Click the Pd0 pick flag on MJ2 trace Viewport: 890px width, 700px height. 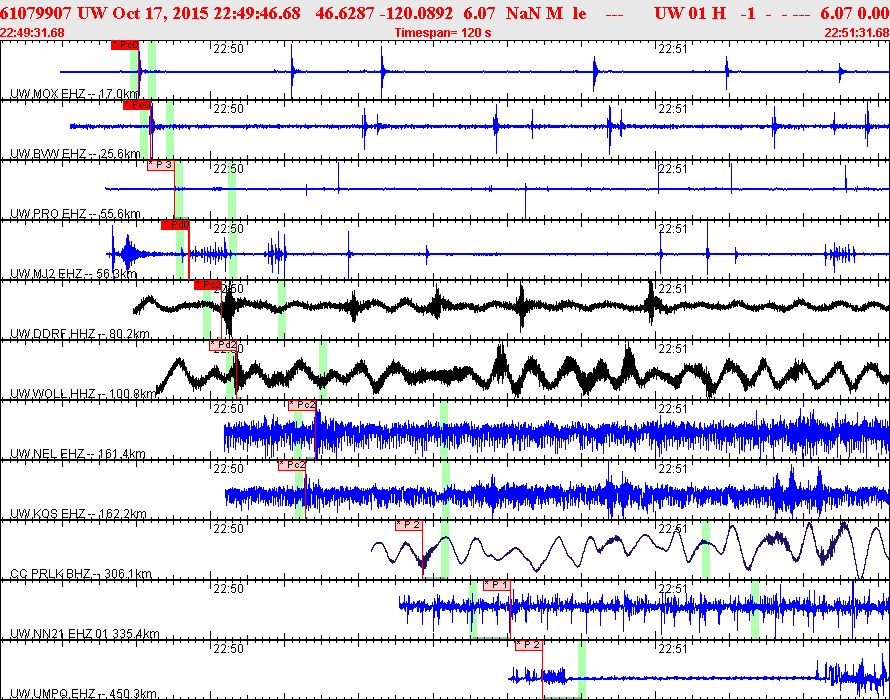tap(175, 225)
